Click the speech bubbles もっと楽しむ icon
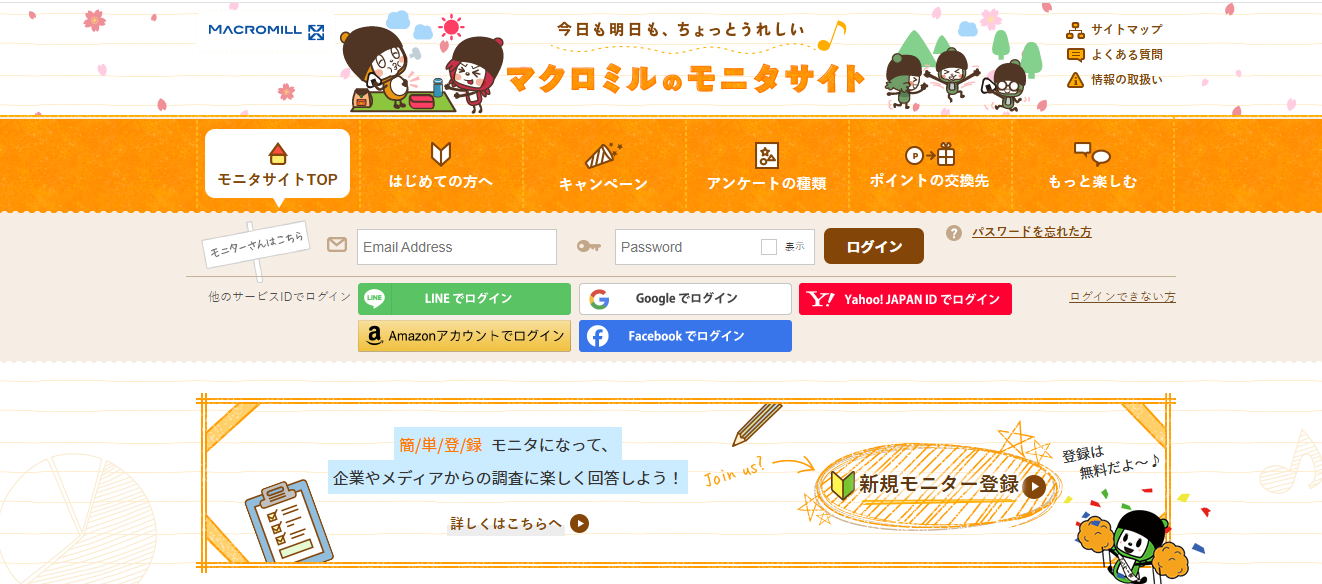The width and height of the screenshot is (1322, 584). coord(1092,153)
